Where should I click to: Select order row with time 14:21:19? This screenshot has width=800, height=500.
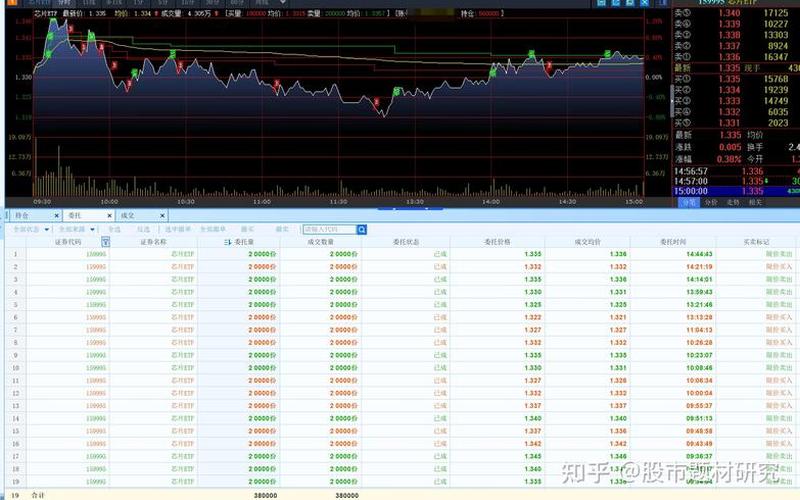(402, 267)
